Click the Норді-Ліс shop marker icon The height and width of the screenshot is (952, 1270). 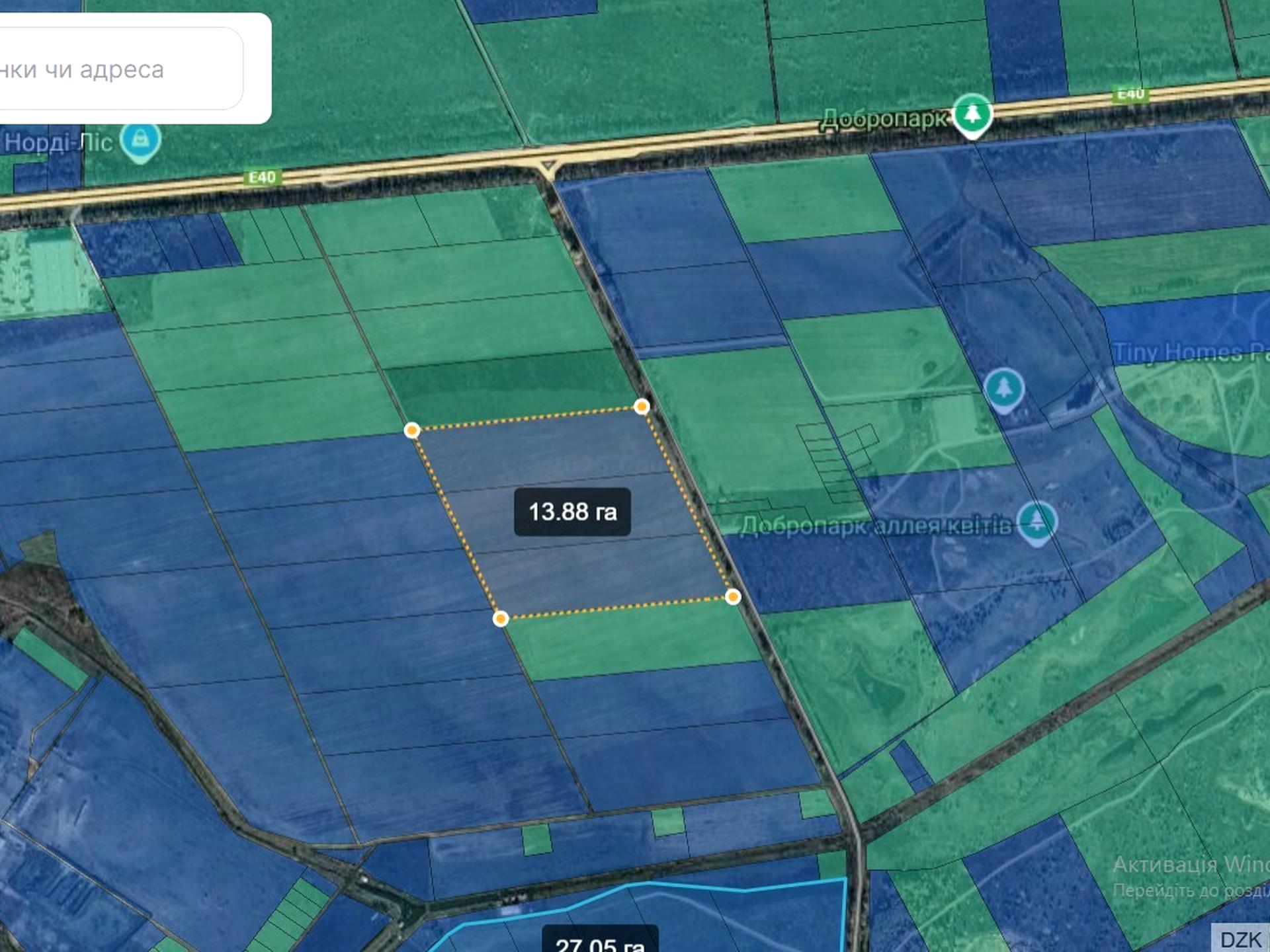coord(140,140)
